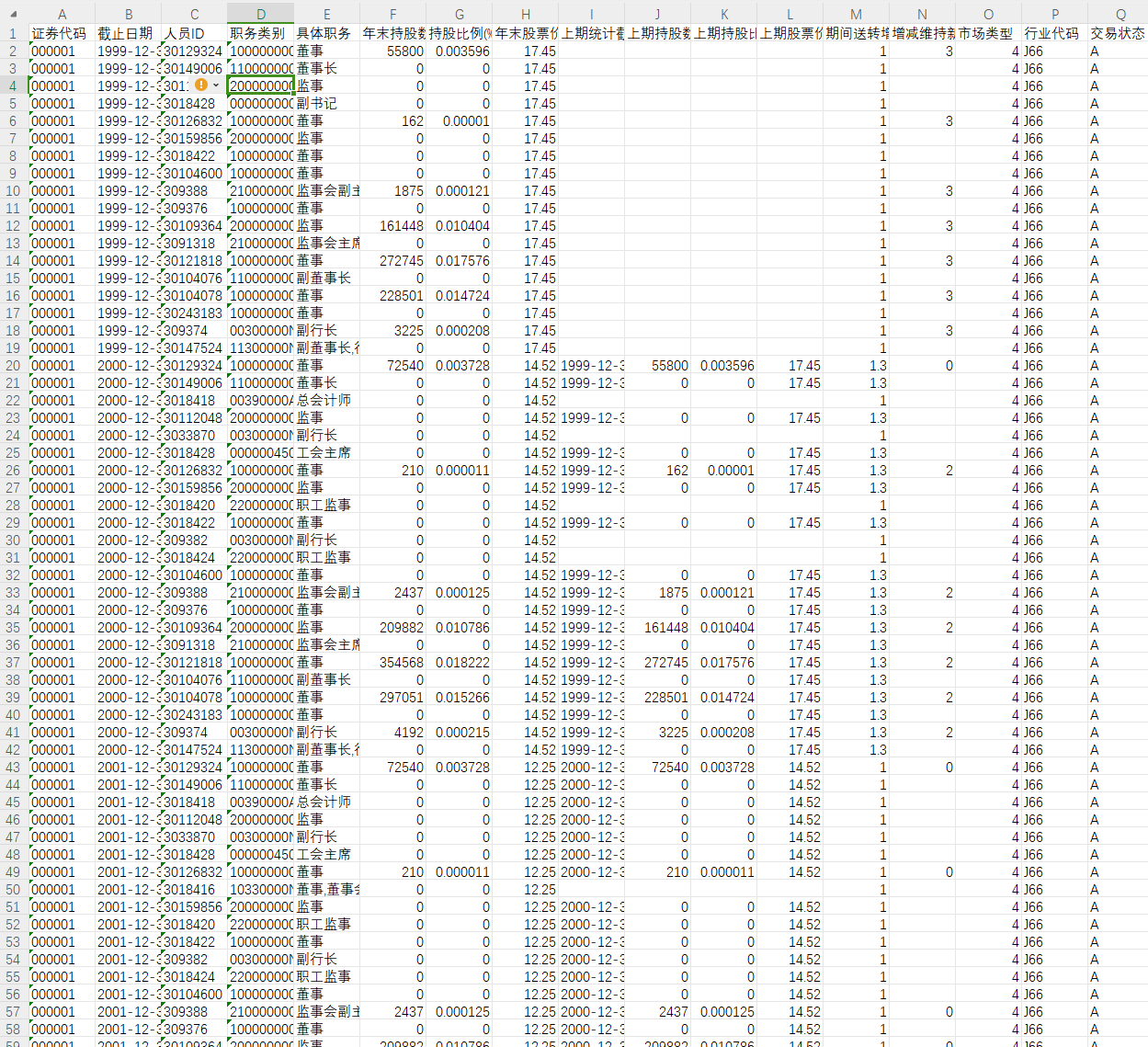Select cell containing 副书记
Image resolution: width=1148 pixels, height=1047 pixels.
click(x=326, y=104)
